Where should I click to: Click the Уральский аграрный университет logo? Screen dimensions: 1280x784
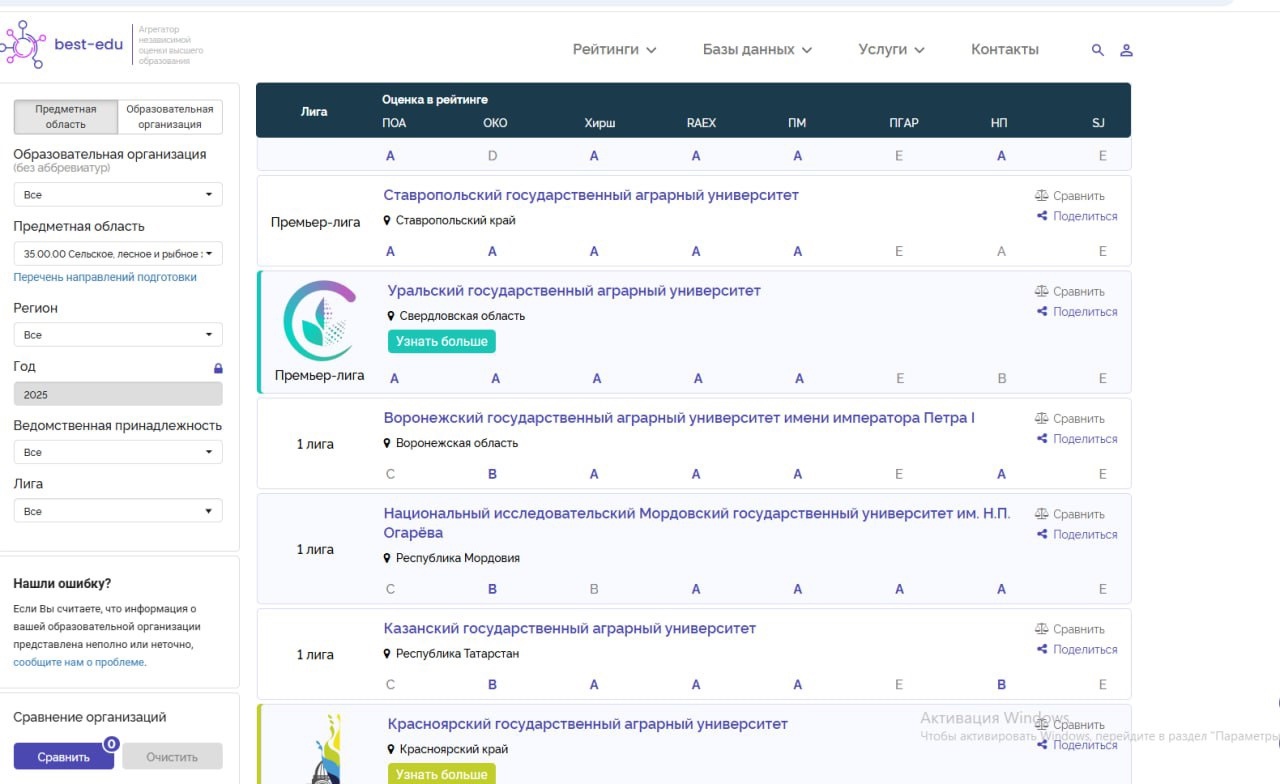[320, 321]
